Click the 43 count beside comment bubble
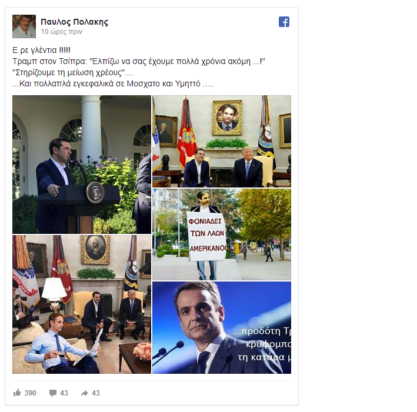417x412 pixels. [64, 393]
